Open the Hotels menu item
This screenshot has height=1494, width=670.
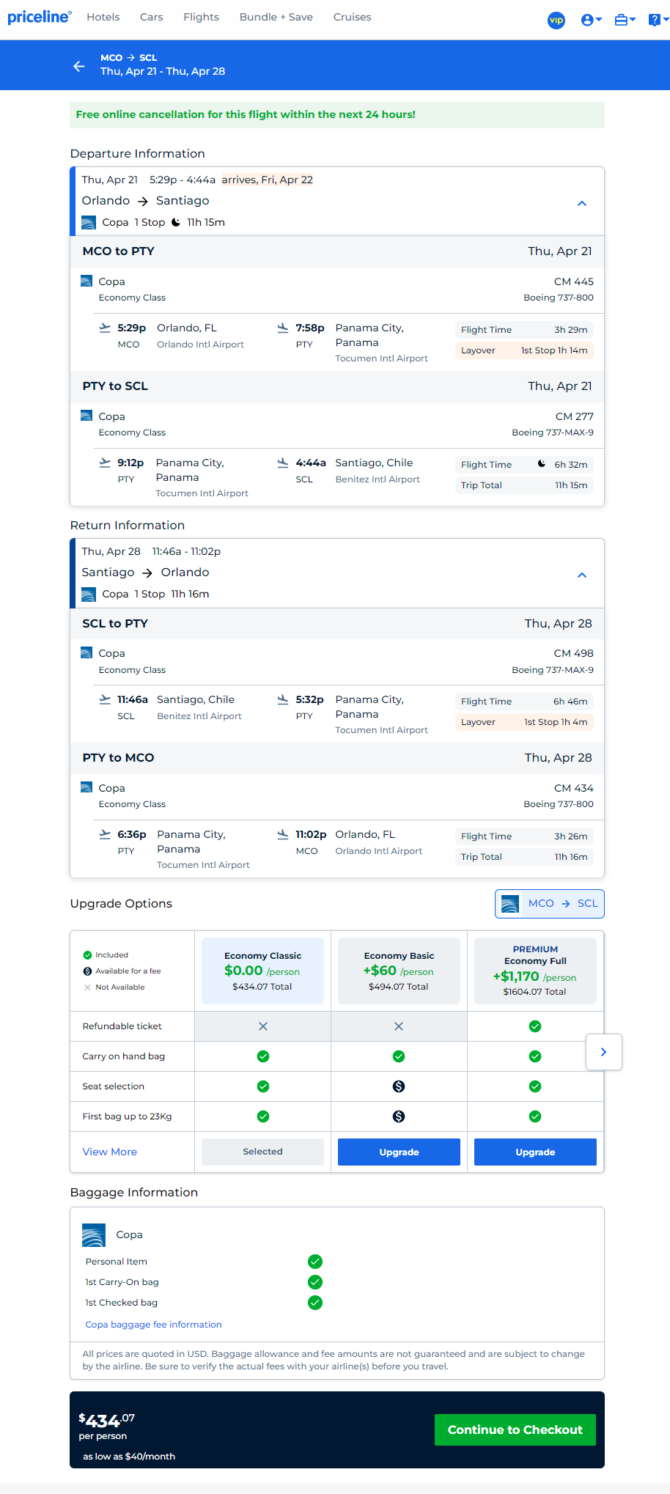pos(103,17)
